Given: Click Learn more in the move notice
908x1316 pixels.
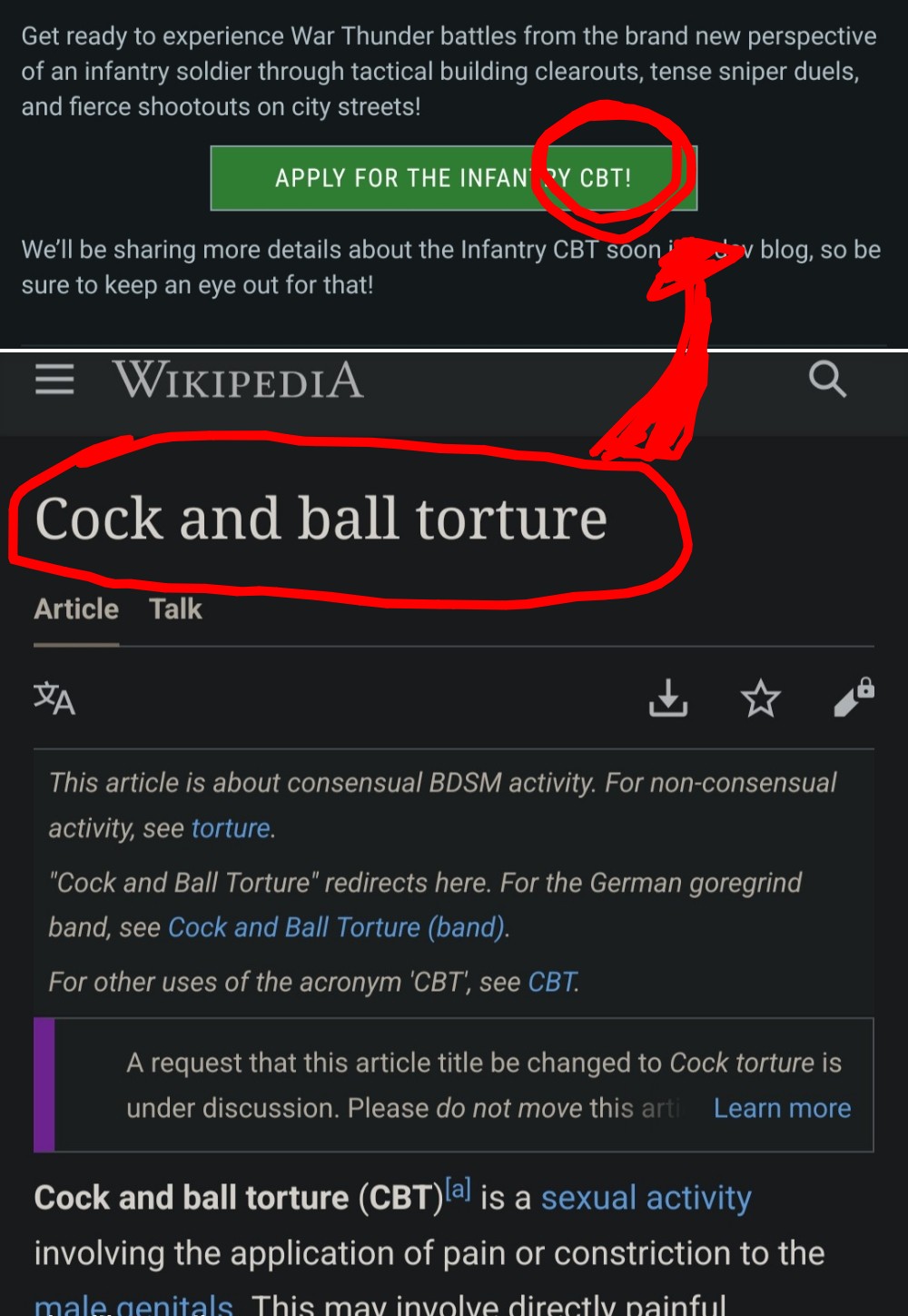Looking at the screenshot, I should (783, 1108).
